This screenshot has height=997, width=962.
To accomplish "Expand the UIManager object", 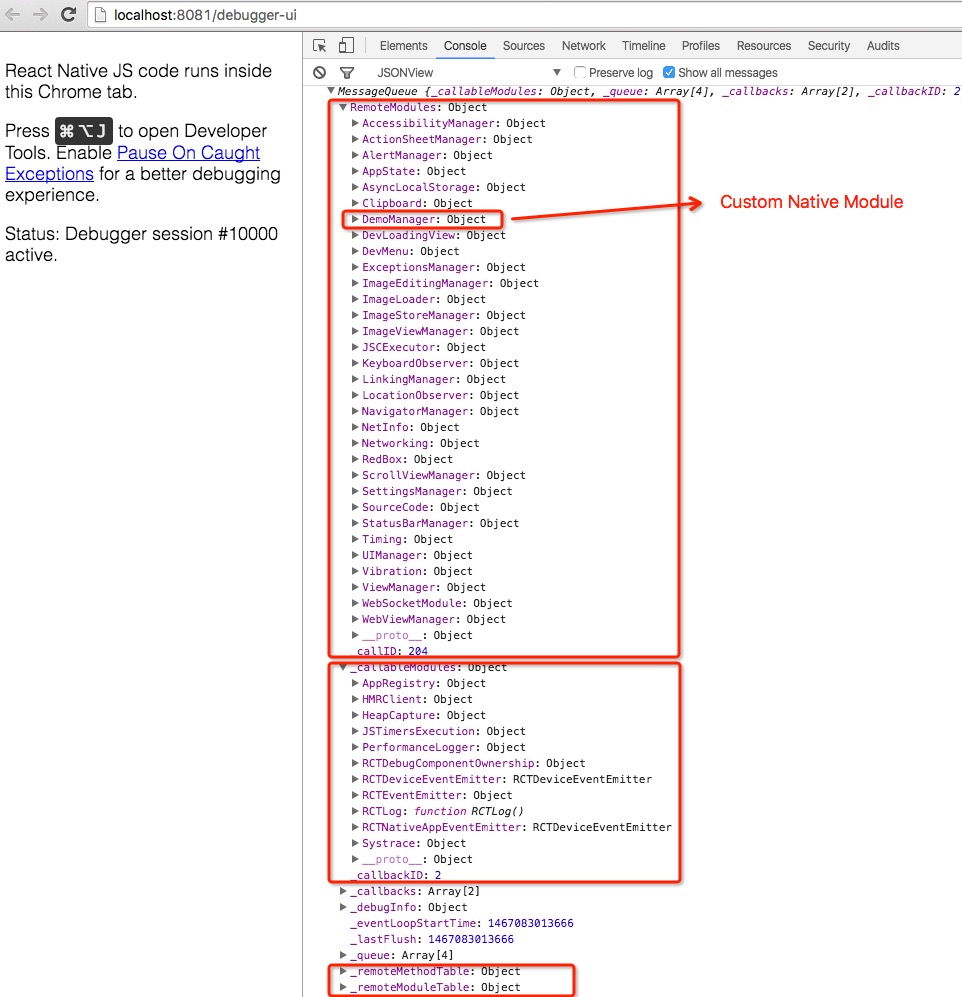I will click(x=355, y=555).
